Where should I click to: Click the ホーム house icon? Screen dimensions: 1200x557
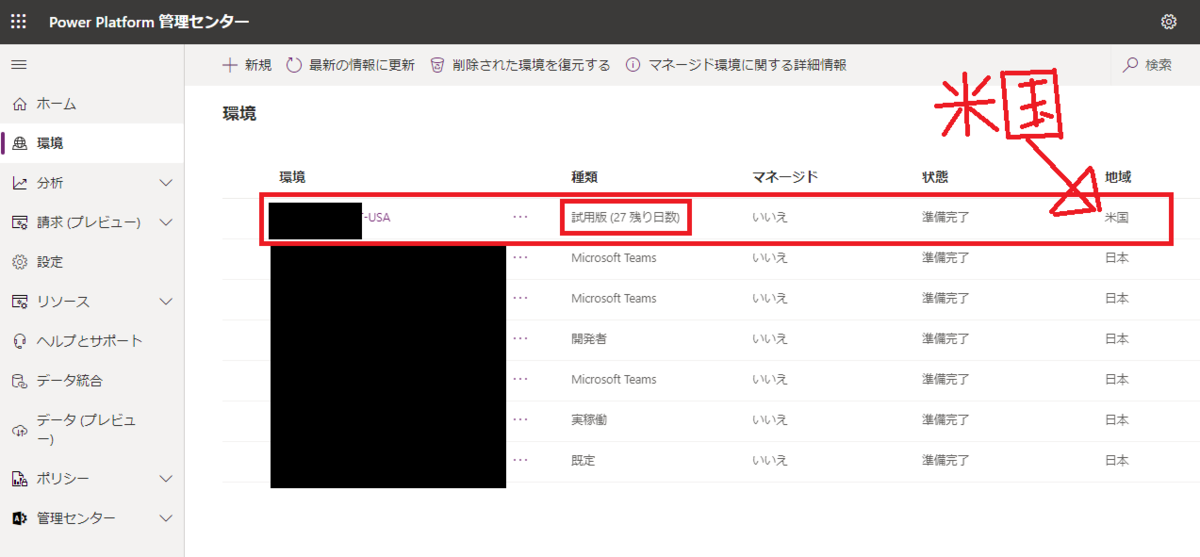(19, 104)
